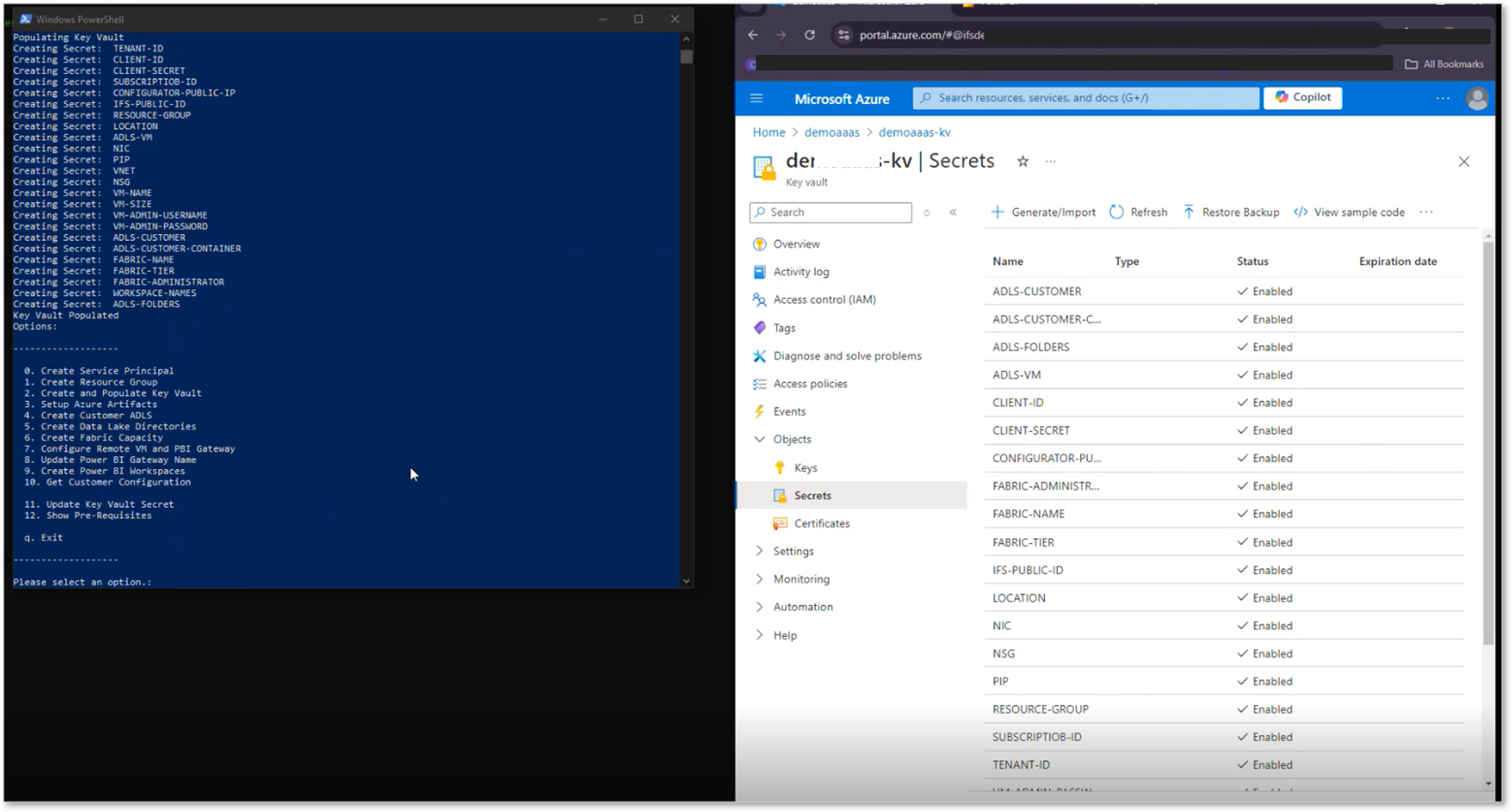Open Restore Backup command

[1231, 212]
